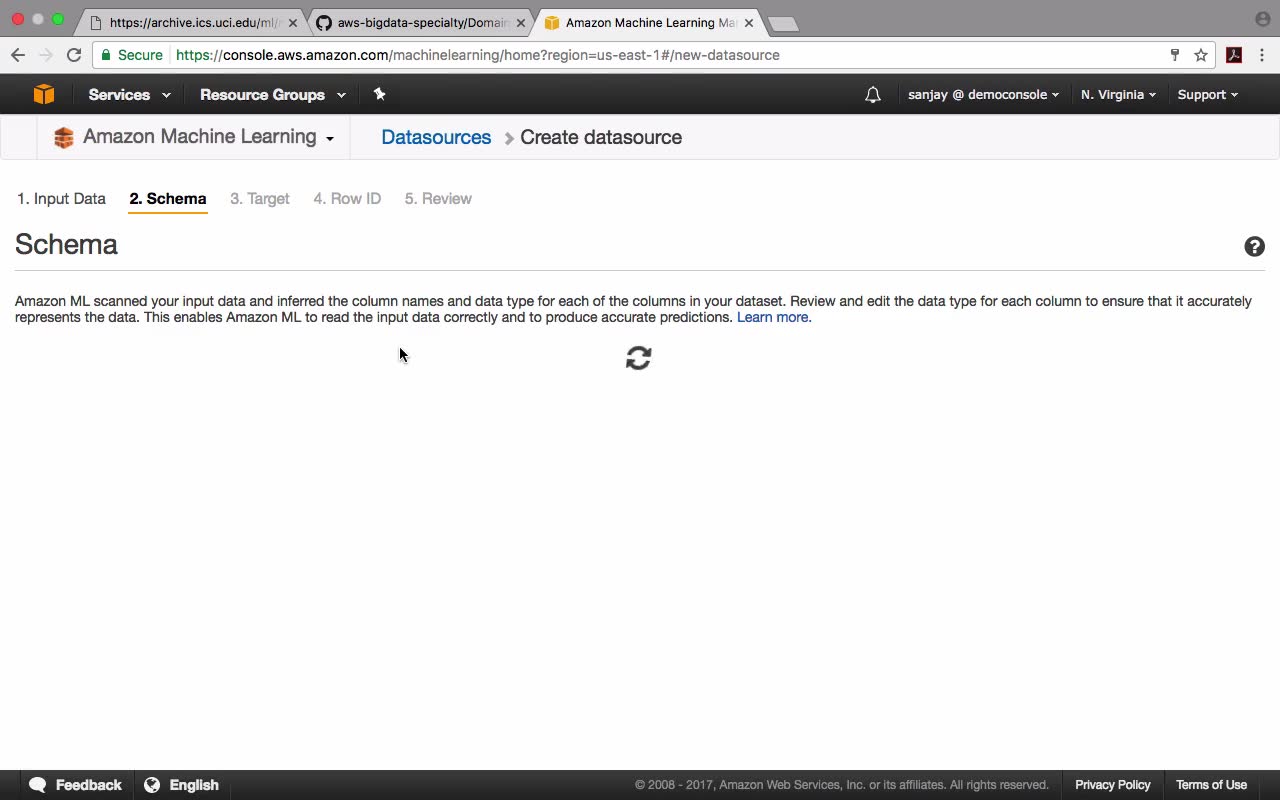Select the 2. Schema step
1280x800 pixels.
(168, 199)
